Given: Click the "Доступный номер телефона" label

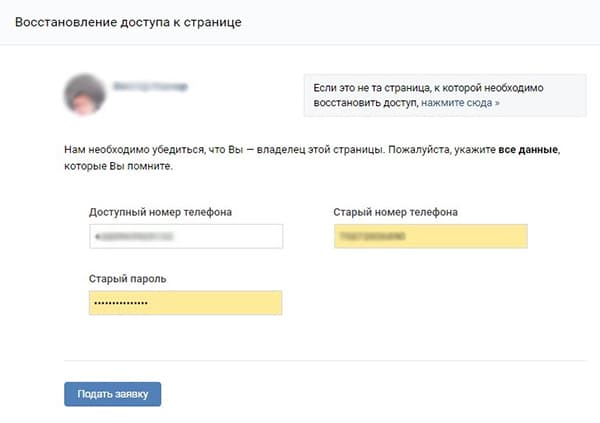Looking at the screenshot, I should [x=160, y=212].
